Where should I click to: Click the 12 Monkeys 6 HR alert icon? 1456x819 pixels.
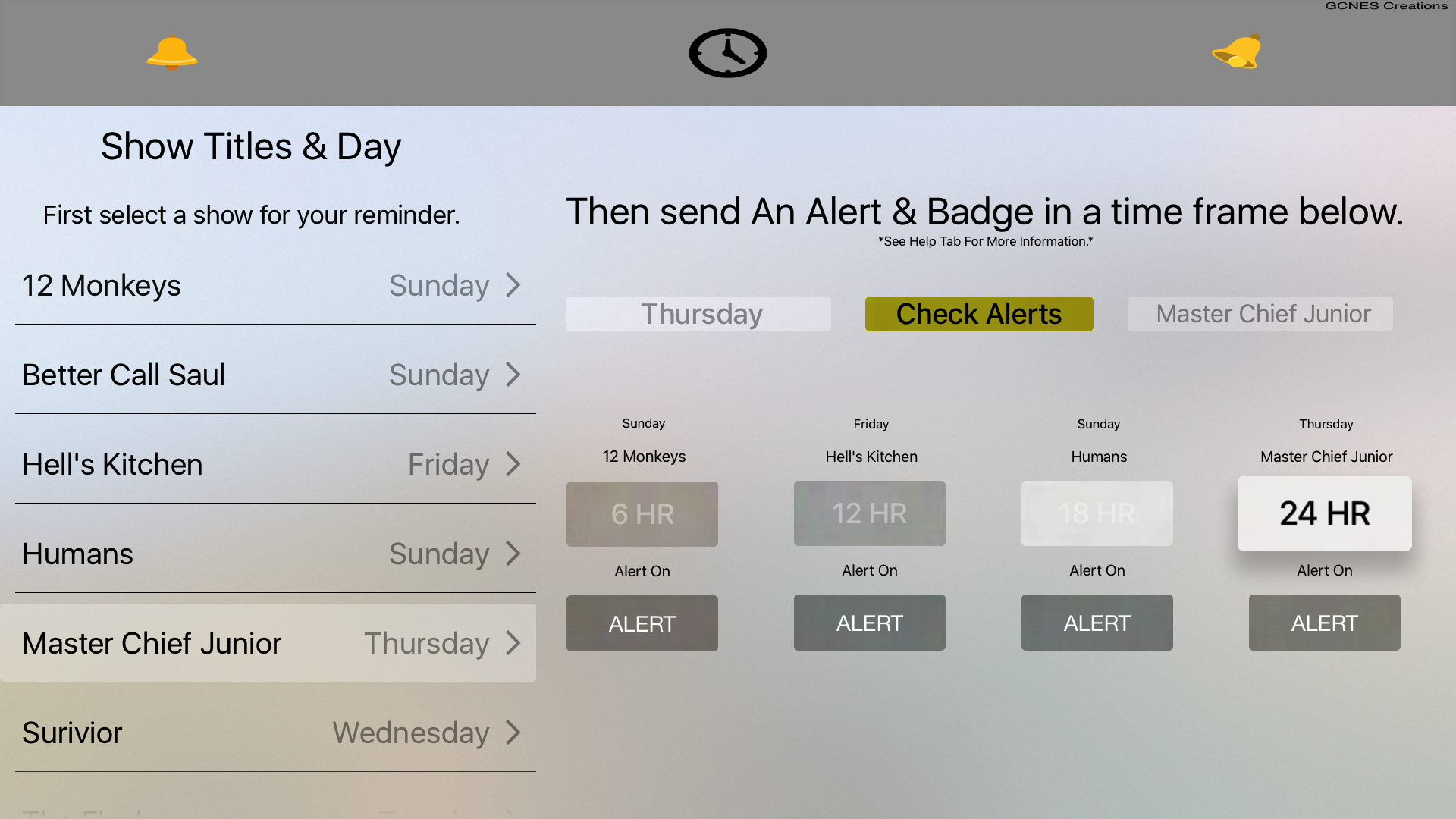(x=642, y=512)
